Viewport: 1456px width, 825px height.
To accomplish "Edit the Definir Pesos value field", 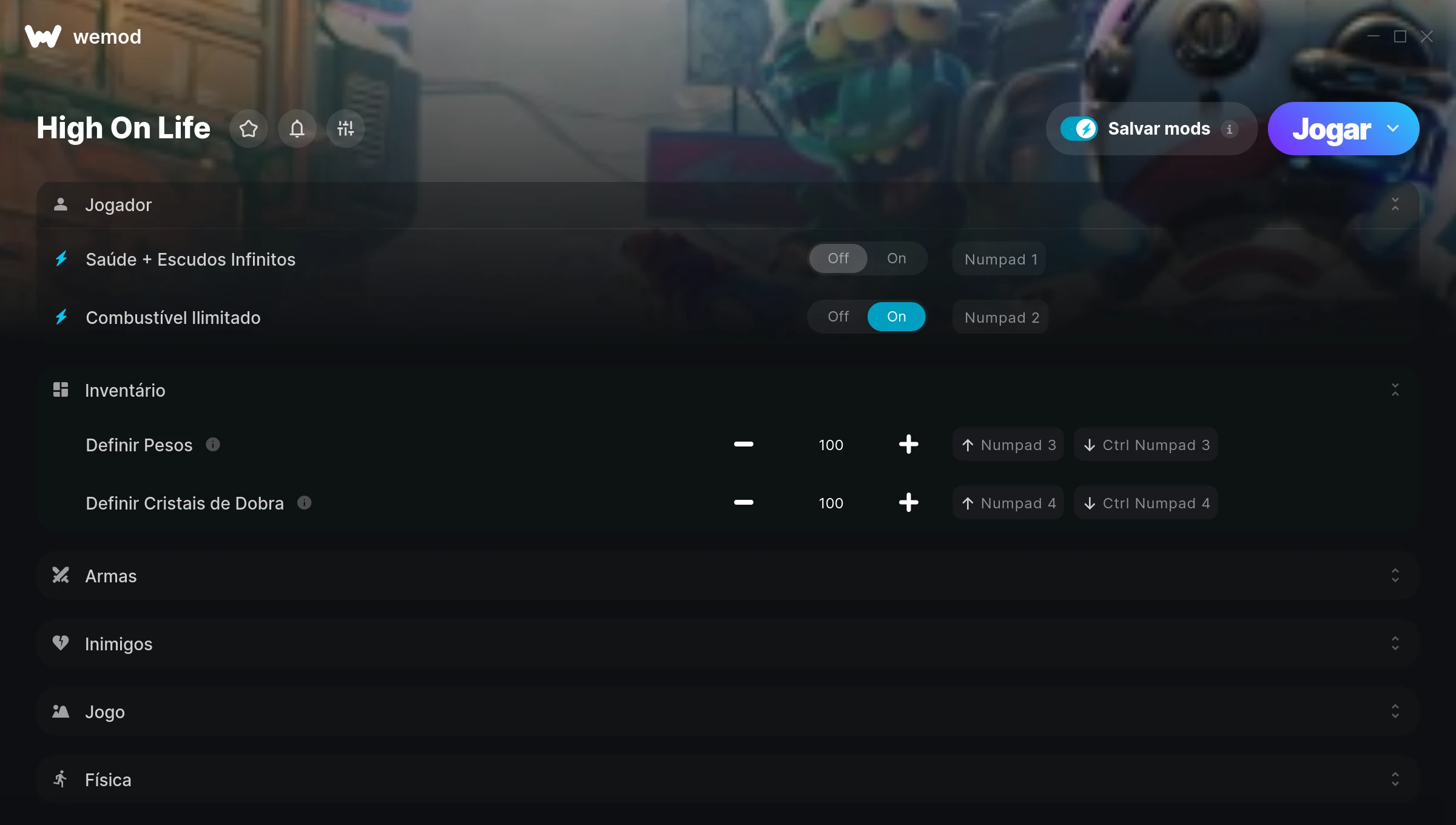I will [x=831, y=445].
